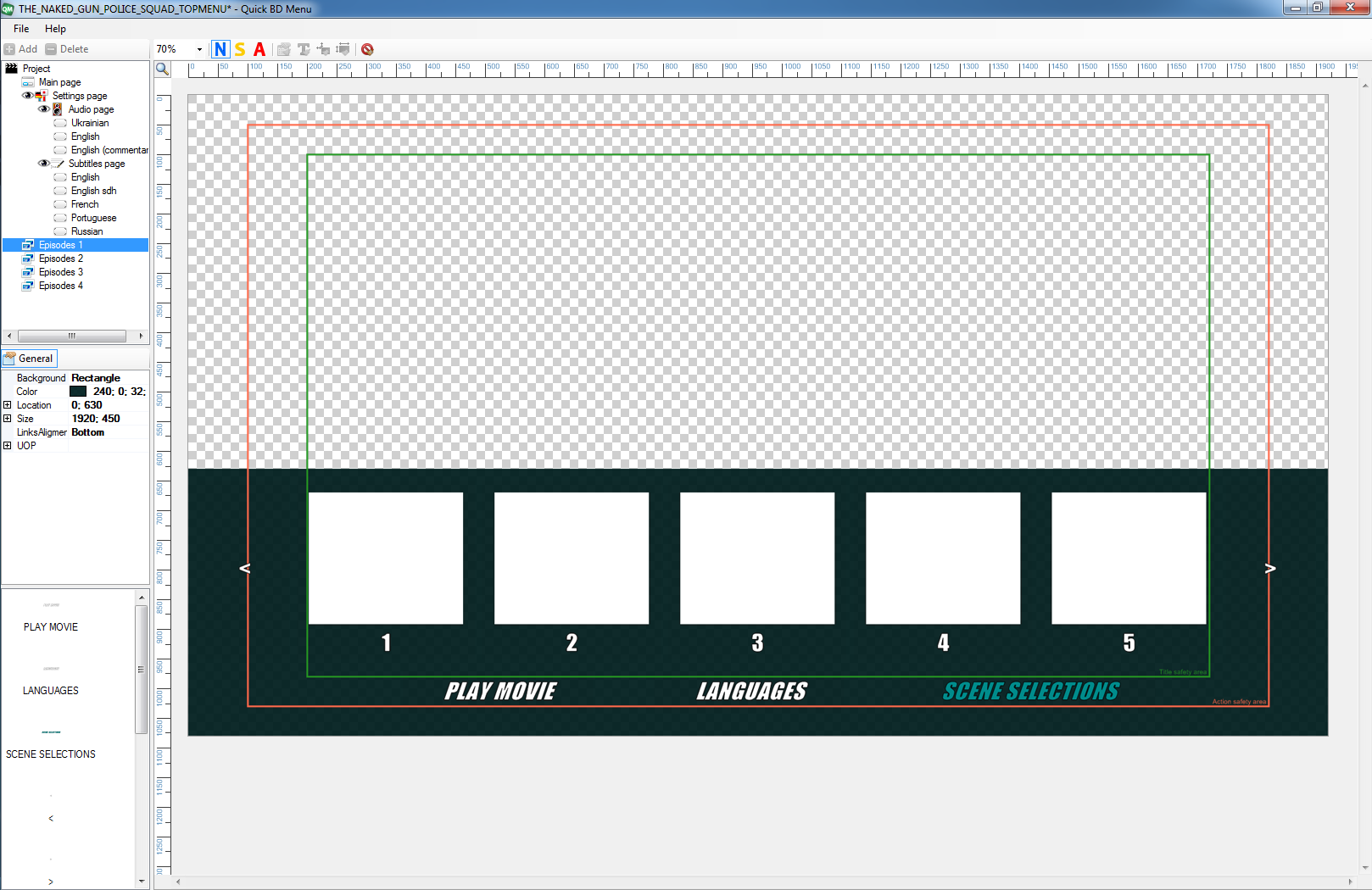Image resolution: width=1372 pixels, height=890 pixels.
Task: Click the Location value 0; 630
Action: tap(86, 405)
